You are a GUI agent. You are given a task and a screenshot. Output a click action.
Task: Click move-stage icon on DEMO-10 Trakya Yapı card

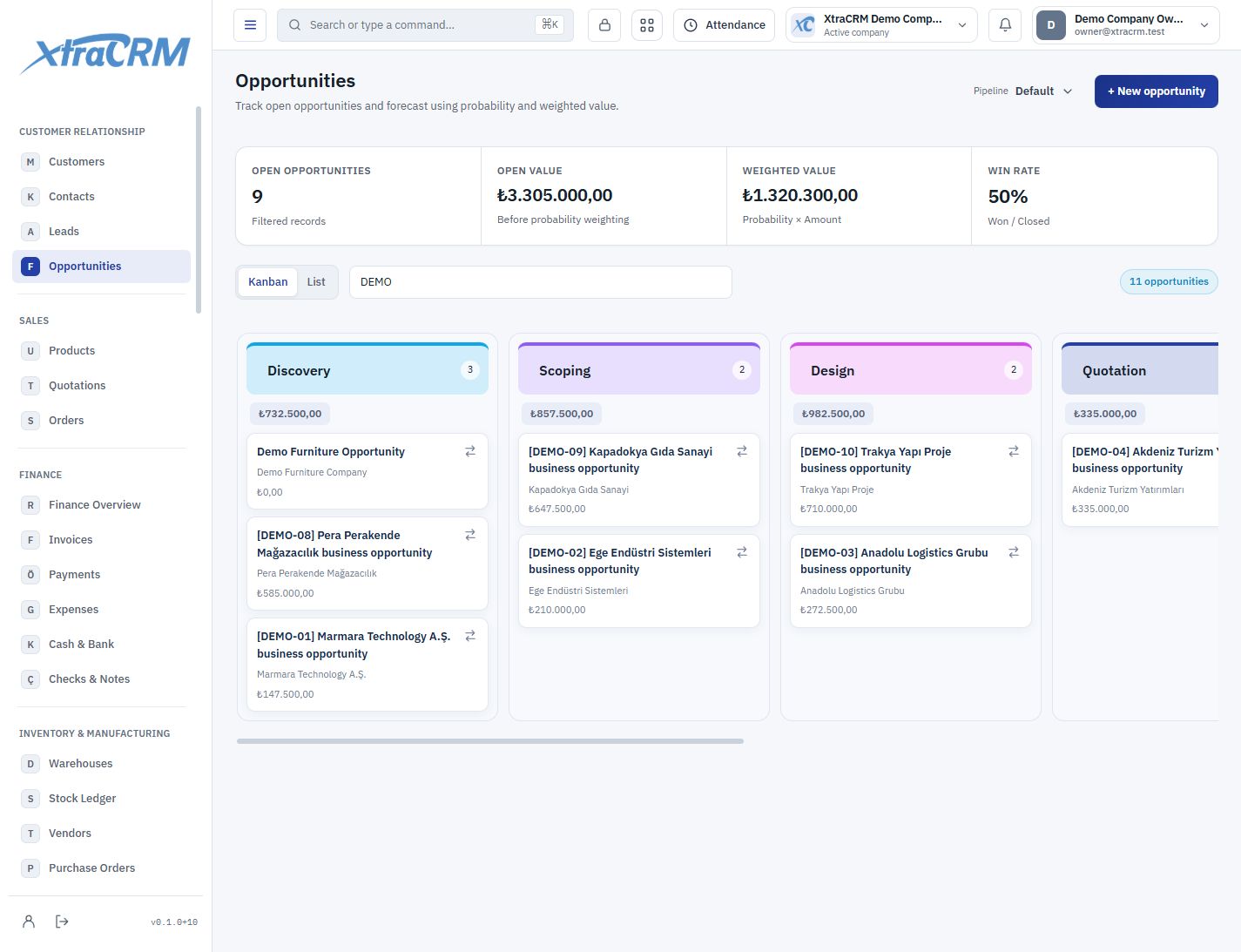1014,451
